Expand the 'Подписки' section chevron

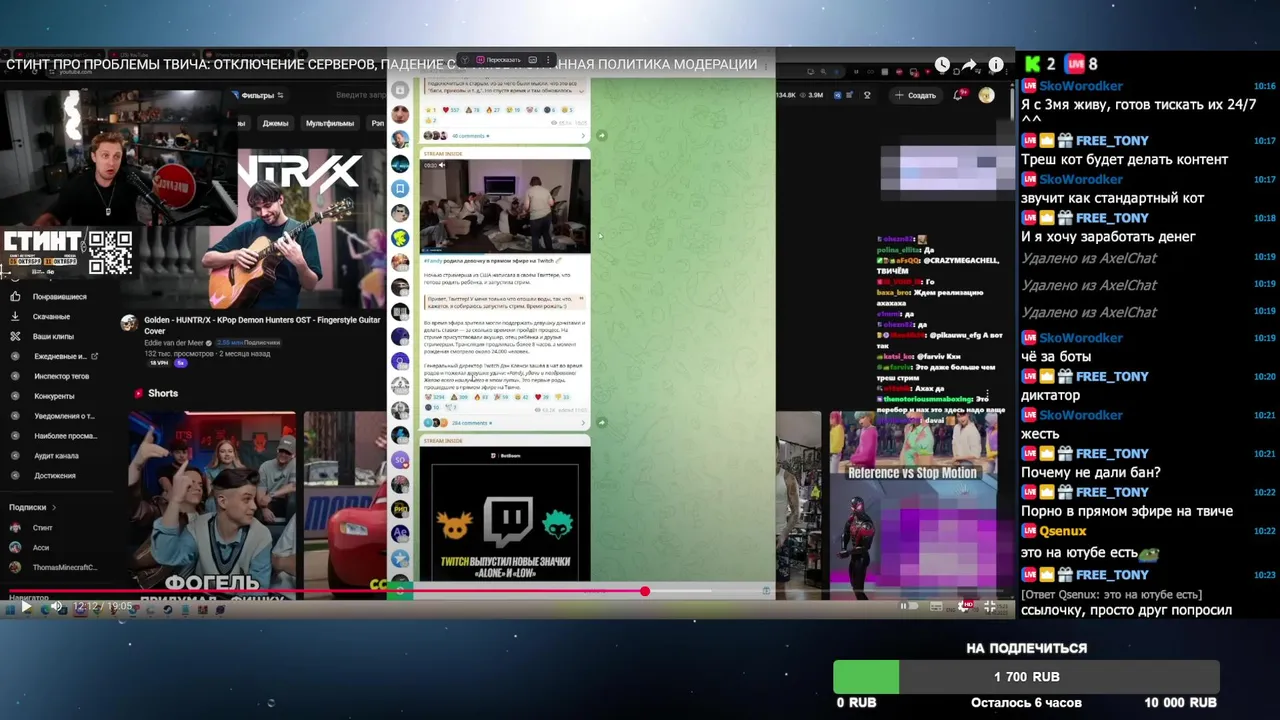54,507
